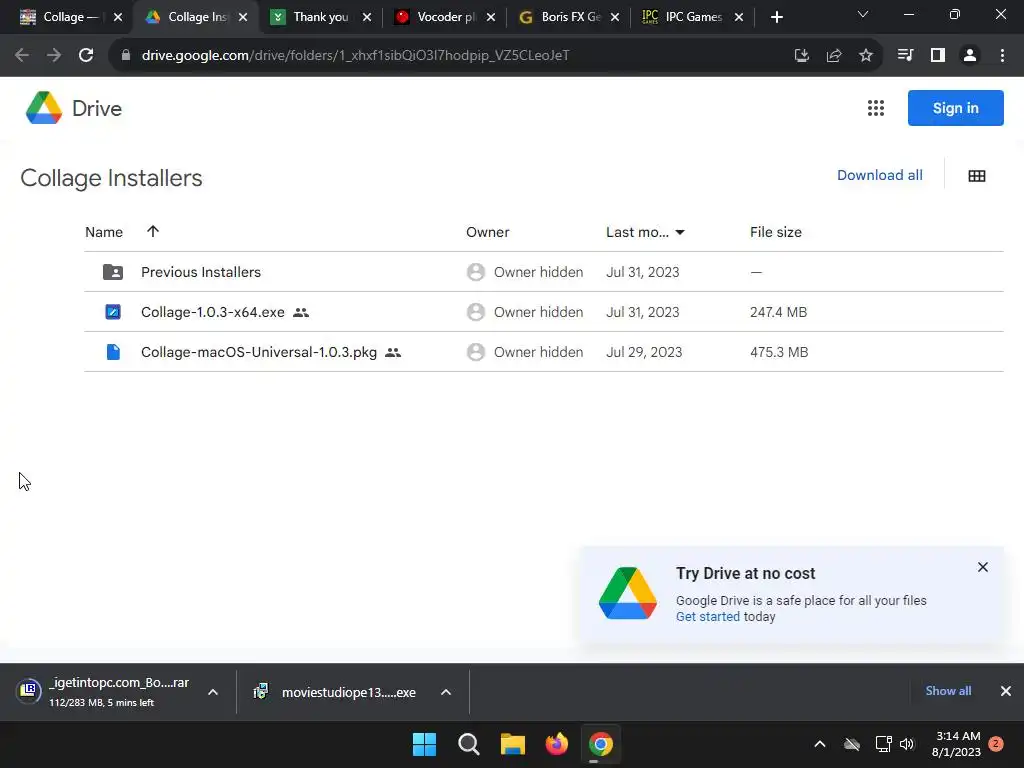The width and height of the screenshot is (1024, 768).
Task: Dismiss the Try Drive at no cost banner
Action: (983, 567)
